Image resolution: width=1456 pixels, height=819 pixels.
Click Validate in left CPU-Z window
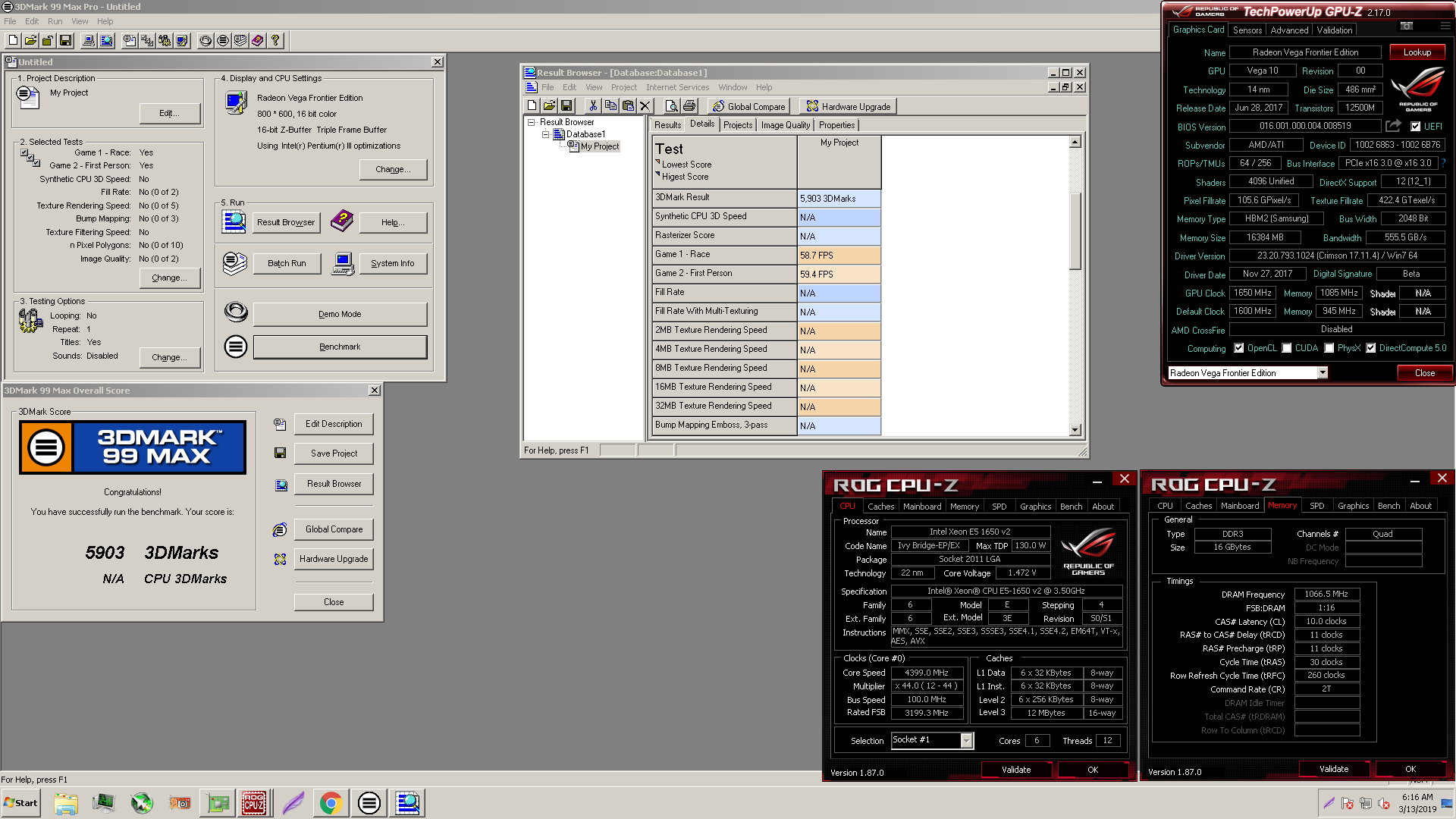click(1016, 770)
